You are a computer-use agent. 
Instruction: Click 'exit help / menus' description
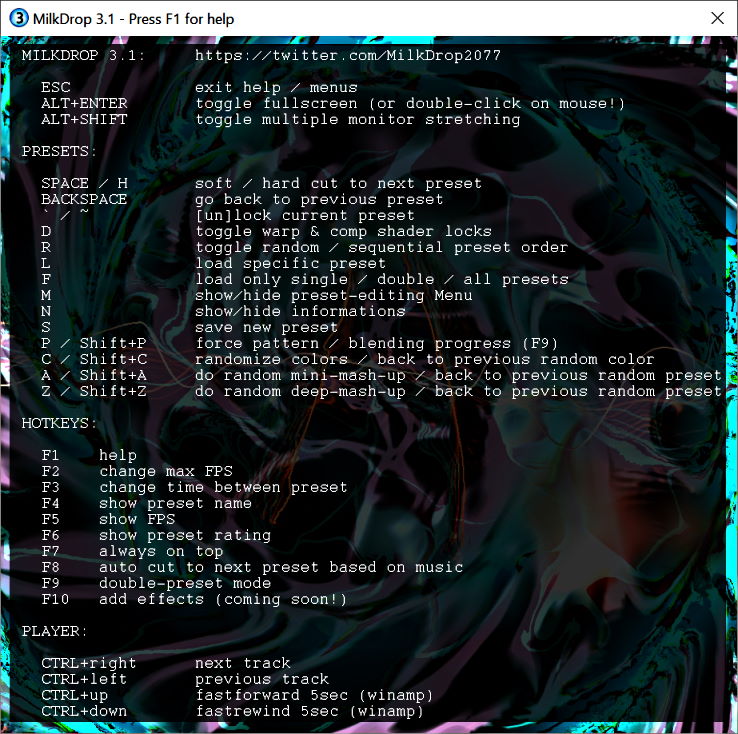click(276, 88)
